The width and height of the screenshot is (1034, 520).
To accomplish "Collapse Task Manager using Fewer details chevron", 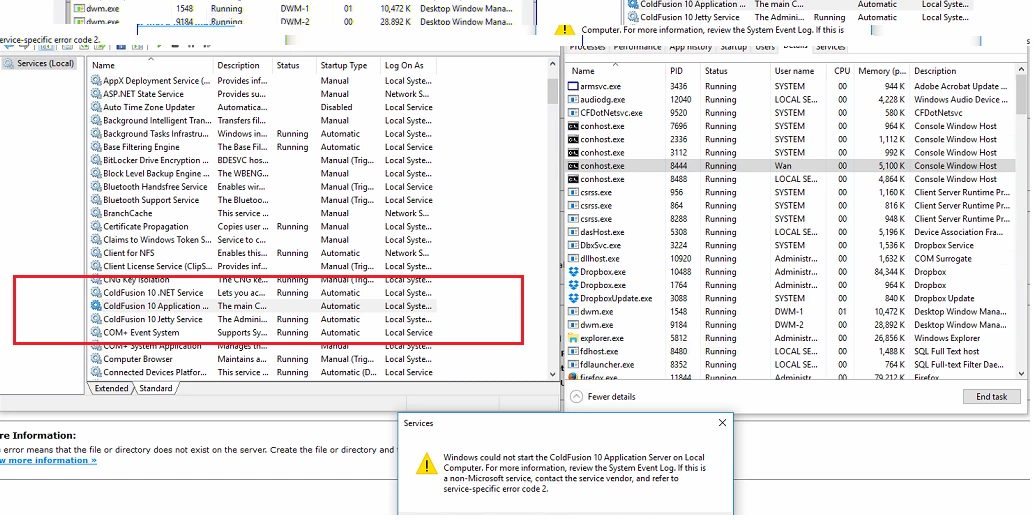I will [577, 397].
